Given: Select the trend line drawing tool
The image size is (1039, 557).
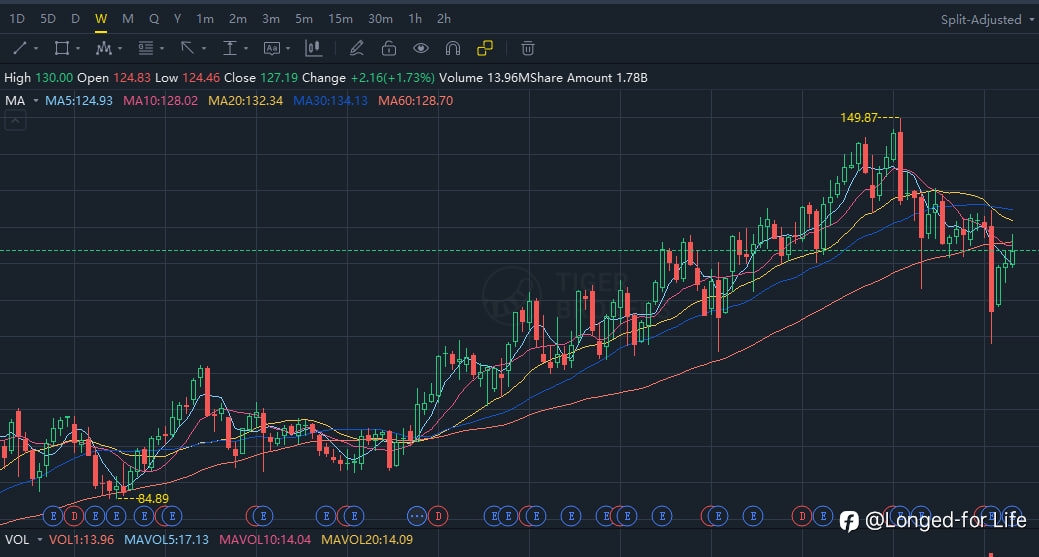Looking at the screenshot, I should pos(20,48).
